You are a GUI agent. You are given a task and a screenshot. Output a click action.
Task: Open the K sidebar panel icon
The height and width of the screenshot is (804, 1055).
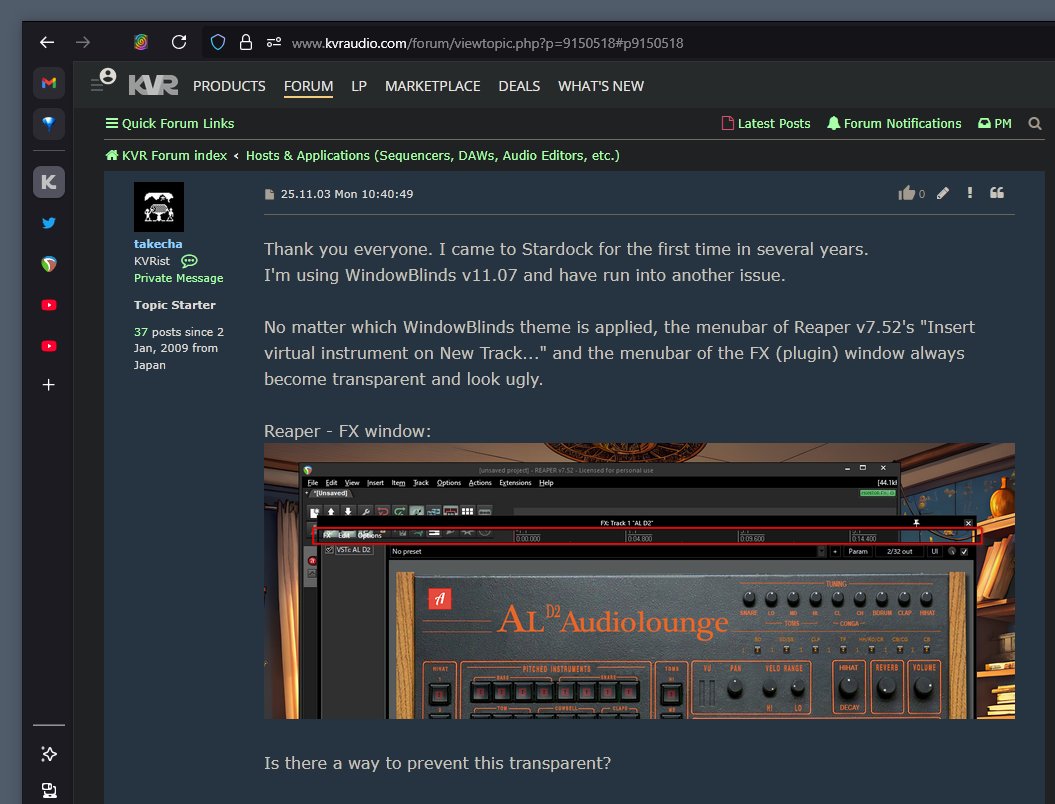pyautogui.click(x=48, y=182)
